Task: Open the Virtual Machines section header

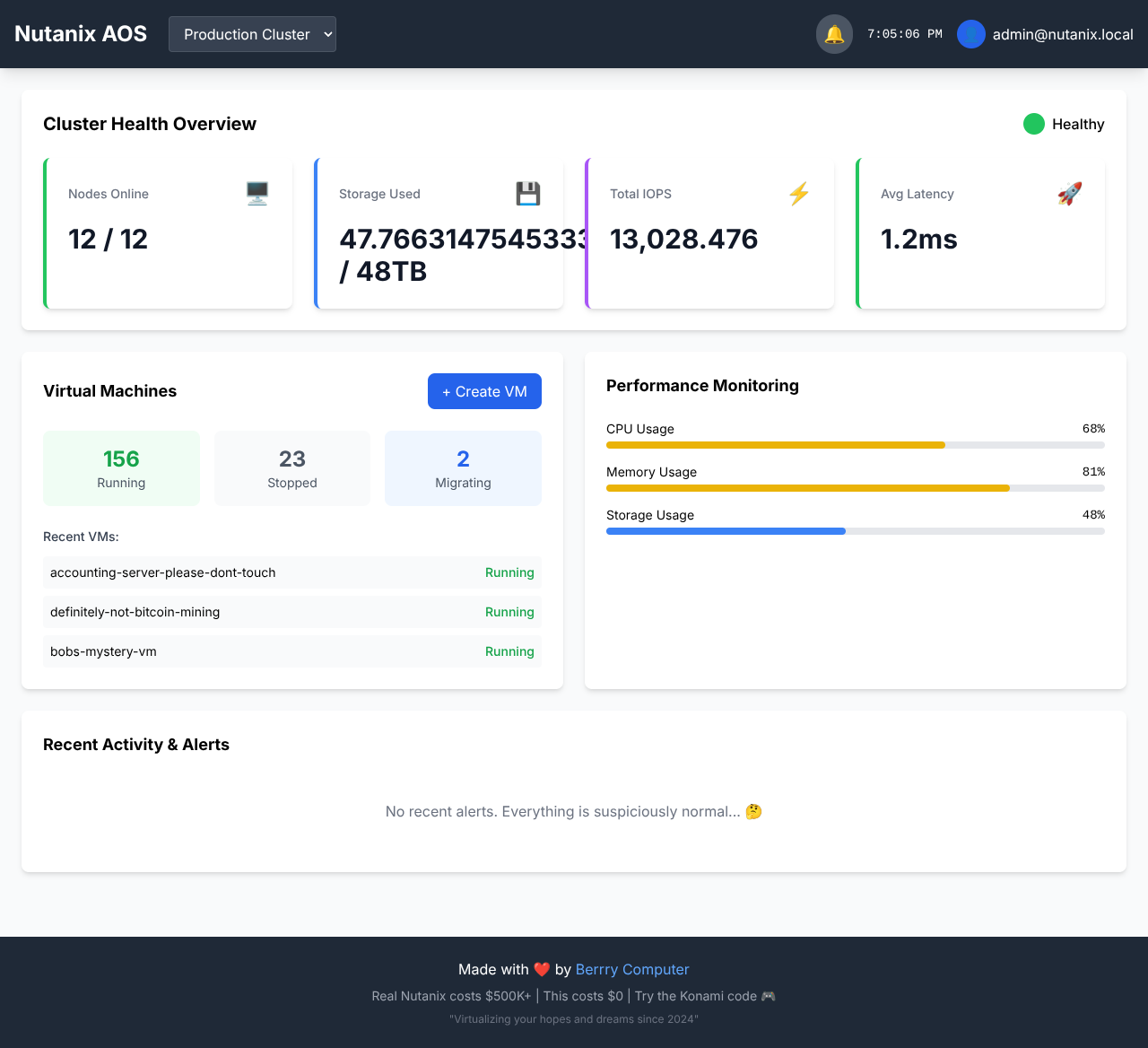Action: coord(109,391)
